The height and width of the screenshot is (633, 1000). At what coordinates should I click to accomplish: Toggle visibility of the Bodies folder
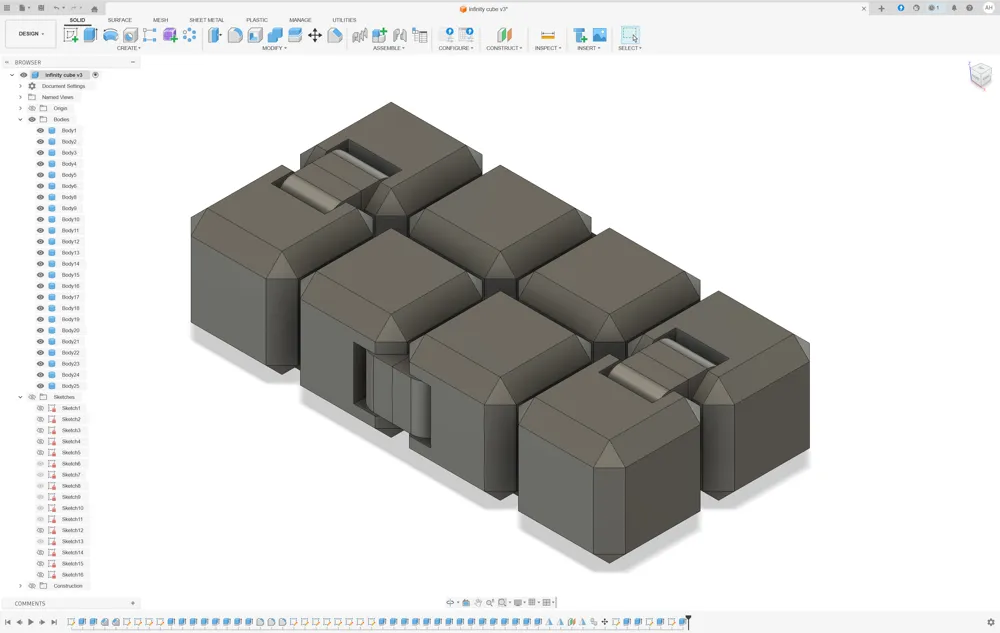(32, 119)
